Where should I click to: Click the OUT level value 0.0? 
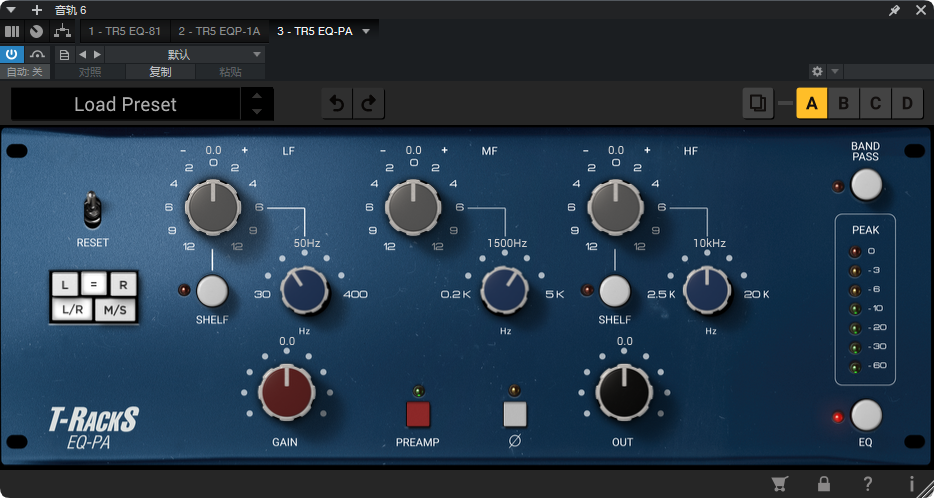click(x=624, y=341)
